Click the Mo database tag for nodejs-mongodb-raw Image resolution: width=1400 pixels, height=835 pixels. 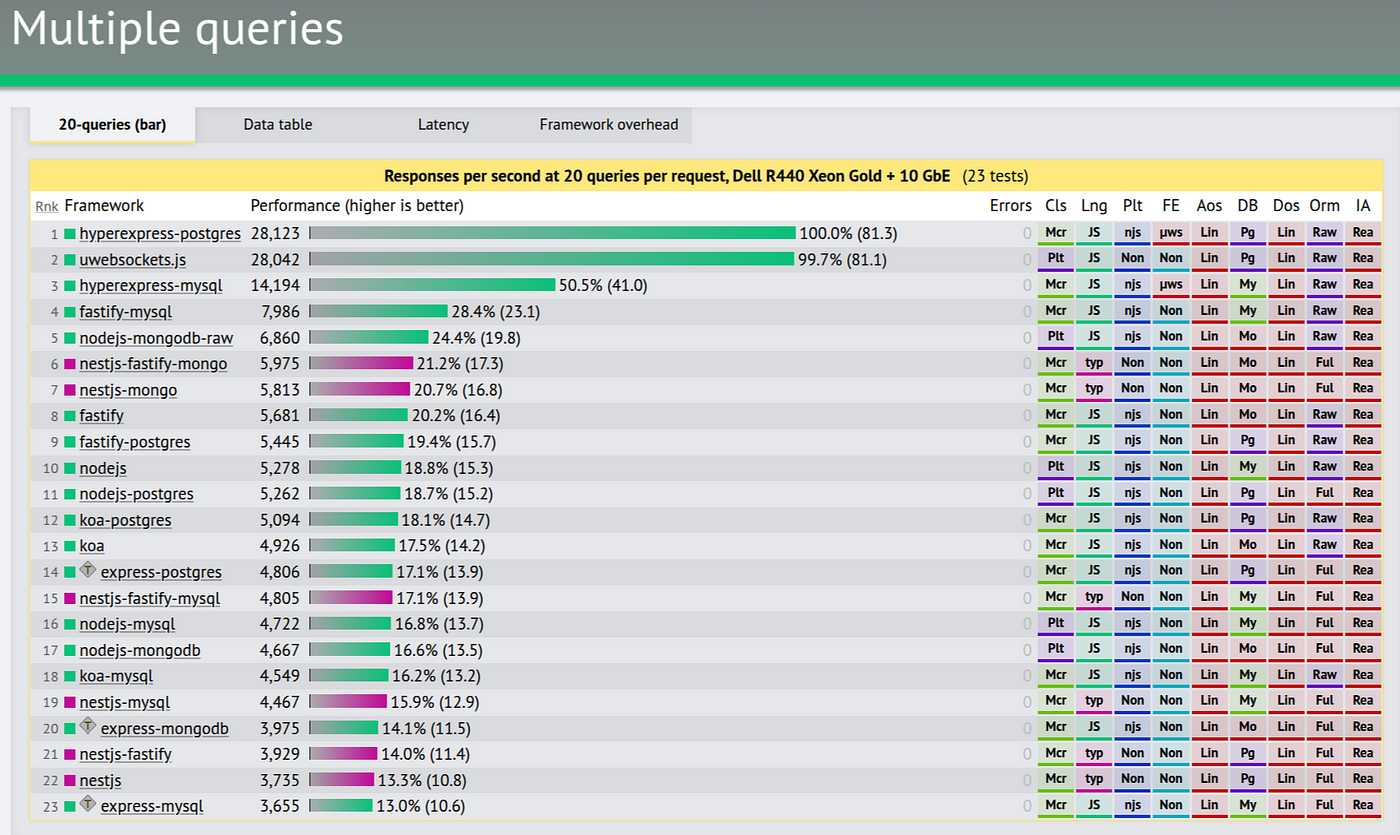click(x=1248, y=337)
